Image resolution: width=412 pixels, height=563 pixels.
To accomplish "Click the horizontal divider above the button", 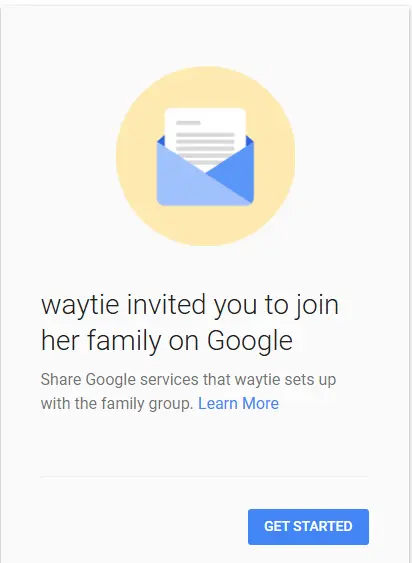I will tap(205, 477).
